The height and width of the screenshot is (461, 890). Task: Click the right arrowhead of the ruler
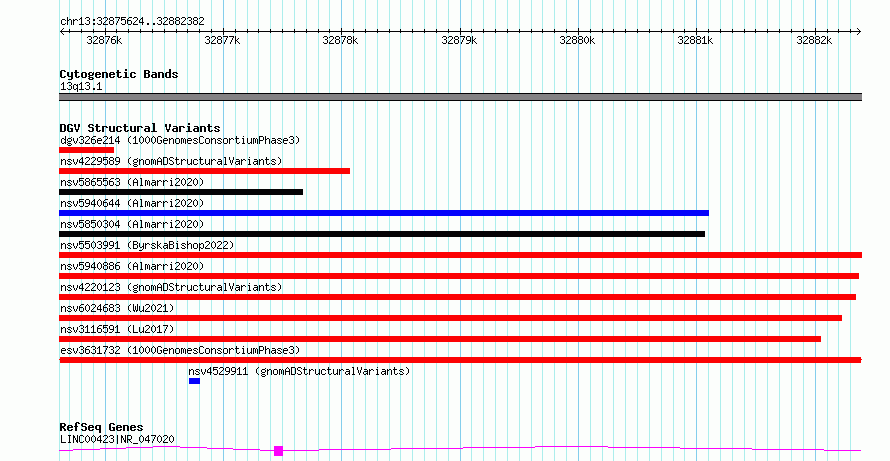tap(859, 32)
